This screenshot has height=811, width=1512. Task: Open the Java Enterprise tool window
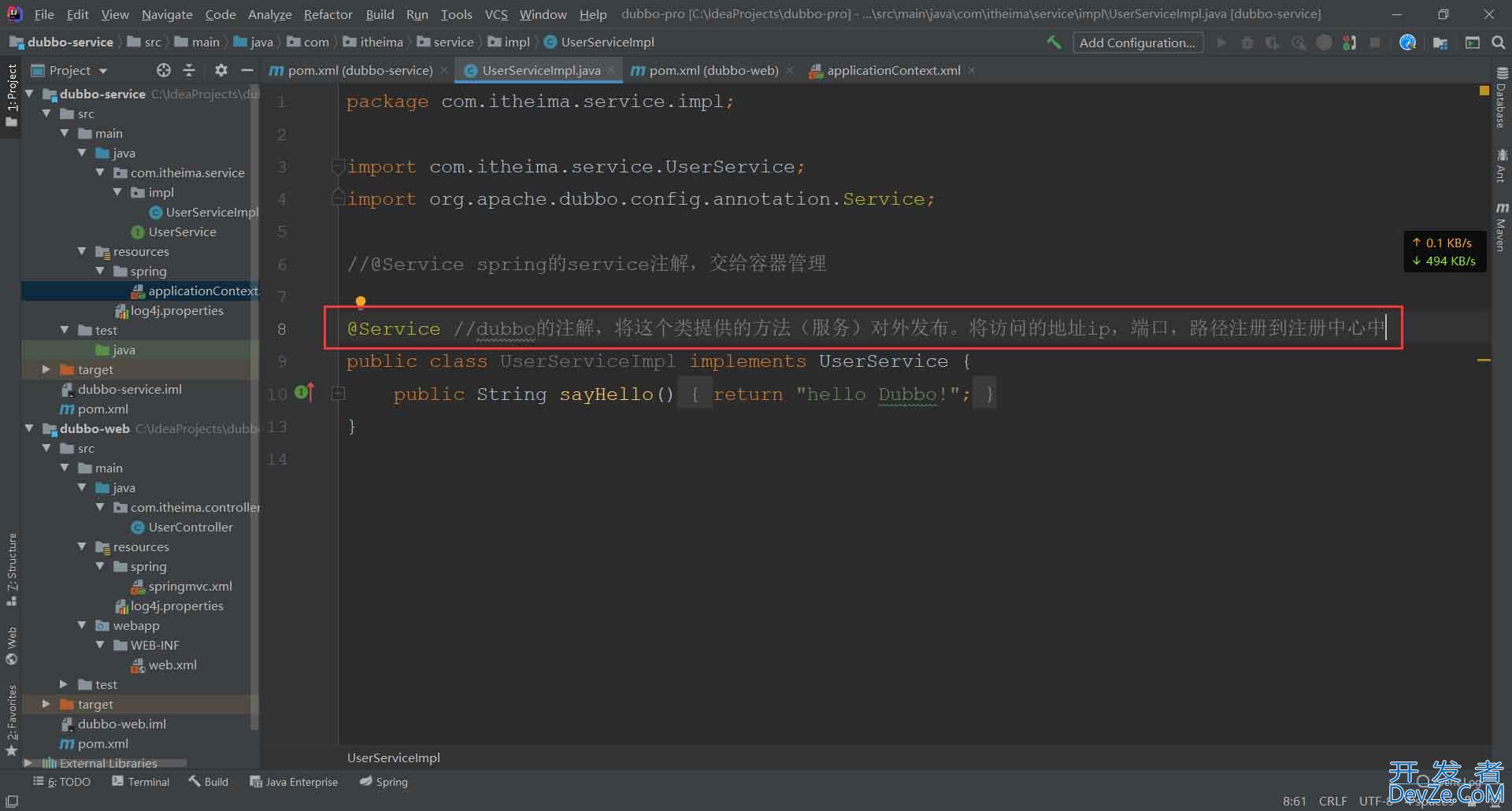click(294, 782)
